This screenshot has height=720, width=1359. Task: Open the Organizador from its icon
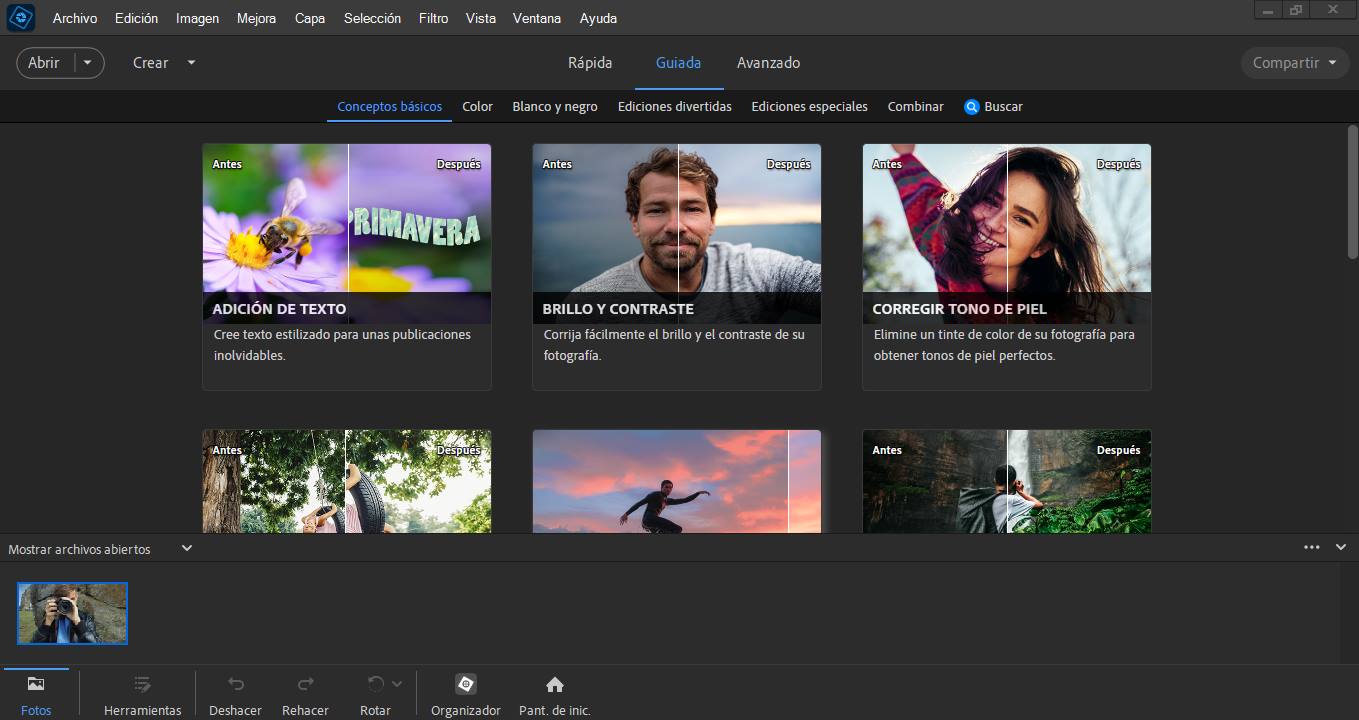click(465, 684)
